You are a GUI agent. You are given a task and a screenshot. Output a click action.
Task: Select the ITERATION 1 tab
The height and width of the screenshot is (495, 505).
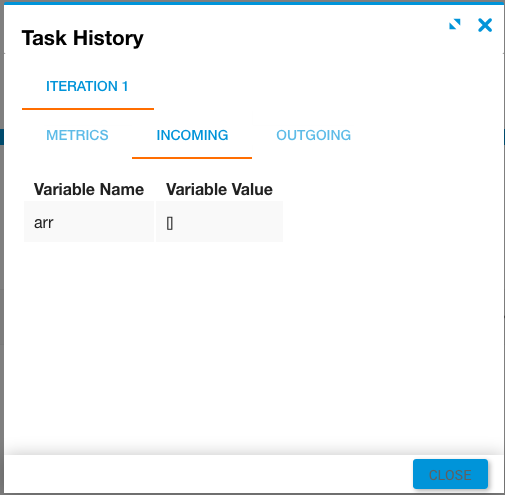coord(87,86)
